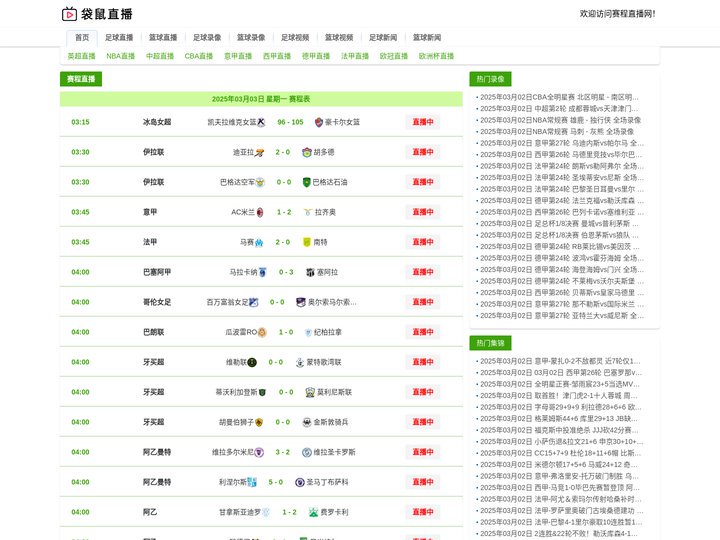
Task: Open the 足球直播 tab
Action: coord(119,38)
